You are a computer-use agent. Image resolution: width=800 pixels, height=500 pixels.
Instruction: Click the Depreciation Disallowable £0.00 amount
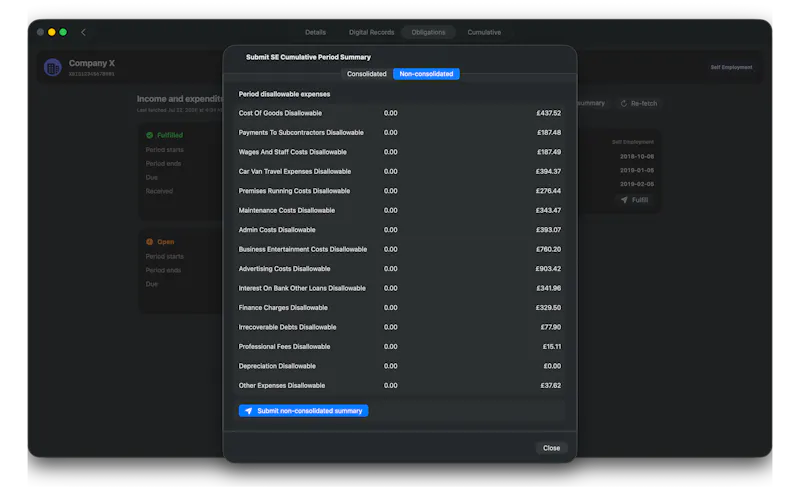[552, 366]
